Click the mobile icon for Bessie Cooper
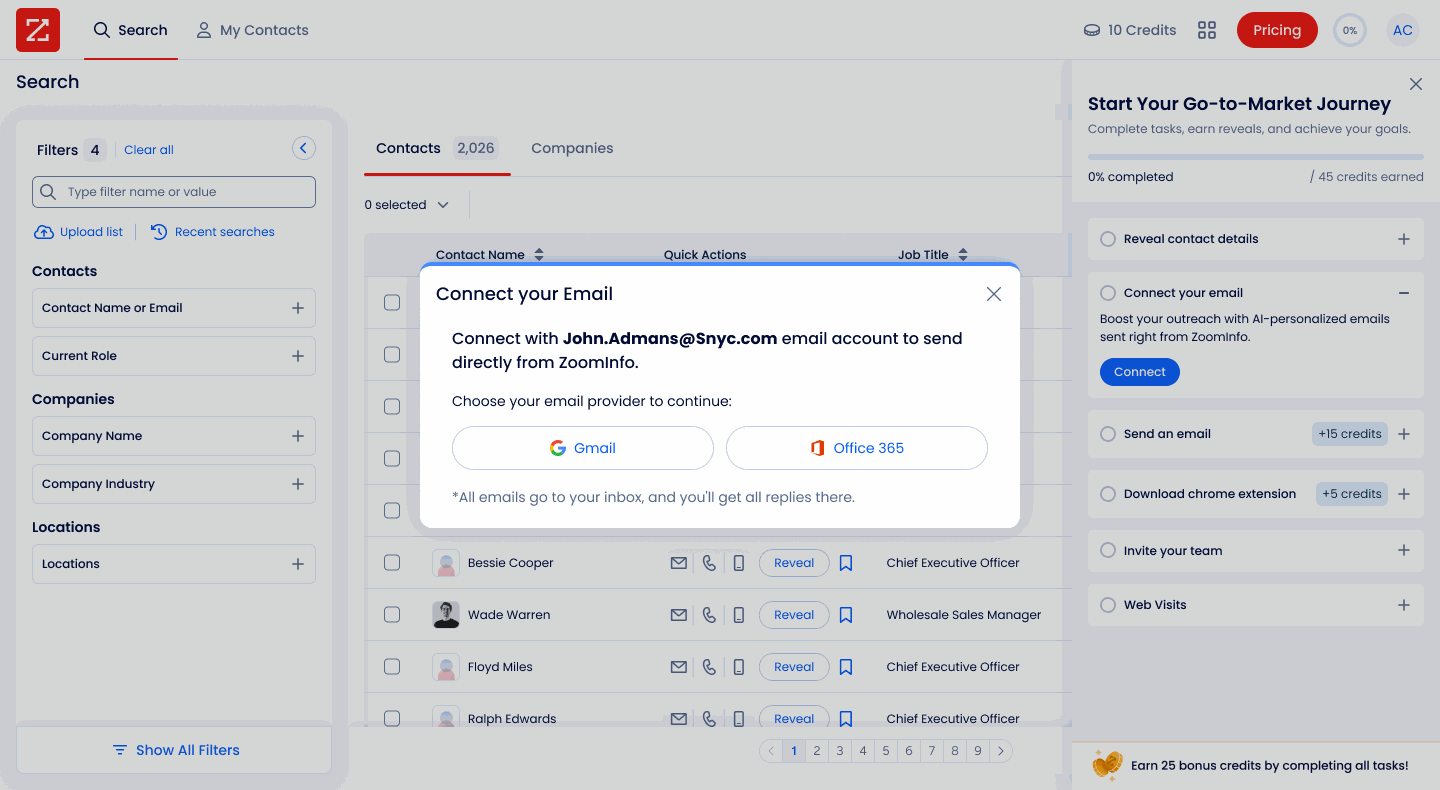1440x790 pixels. 739,563
